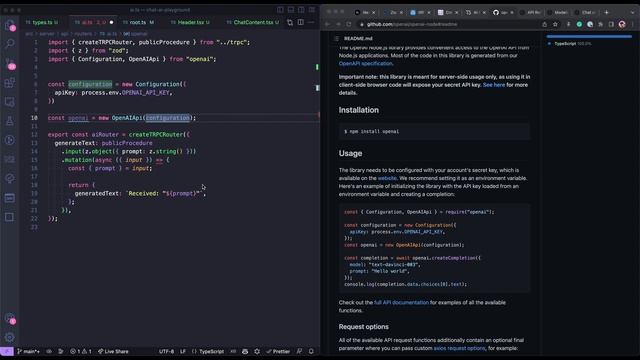Image resolution: width=640 pixels, height=360 pixels.
Task: Reload the browser page
Action: coord(349,24)
